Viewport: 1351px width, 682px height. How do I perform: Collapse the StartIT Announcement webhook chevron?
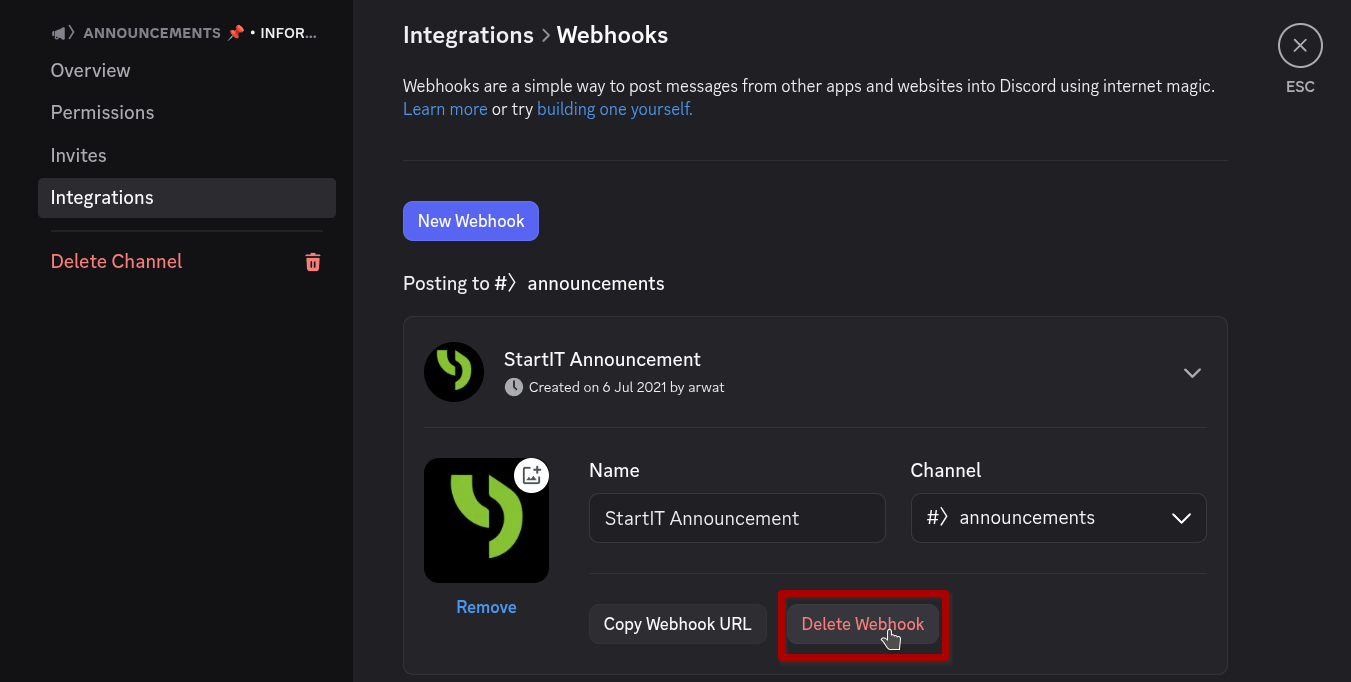[x=1191, y=372]
